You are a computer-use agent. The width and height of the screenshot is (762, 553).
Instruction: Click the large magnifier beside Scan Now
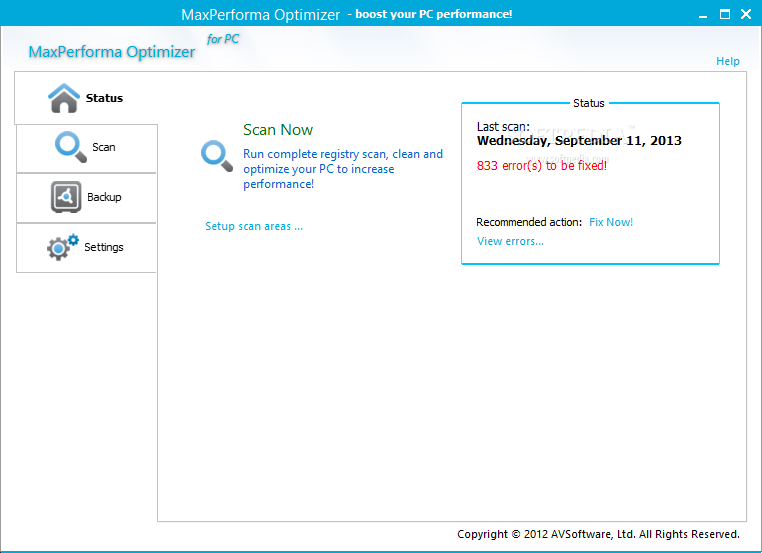(217, 156)
